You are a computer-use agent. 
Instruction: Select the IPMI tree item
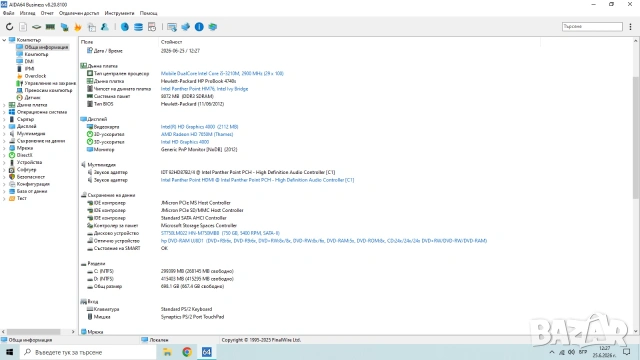coord(29,69)
